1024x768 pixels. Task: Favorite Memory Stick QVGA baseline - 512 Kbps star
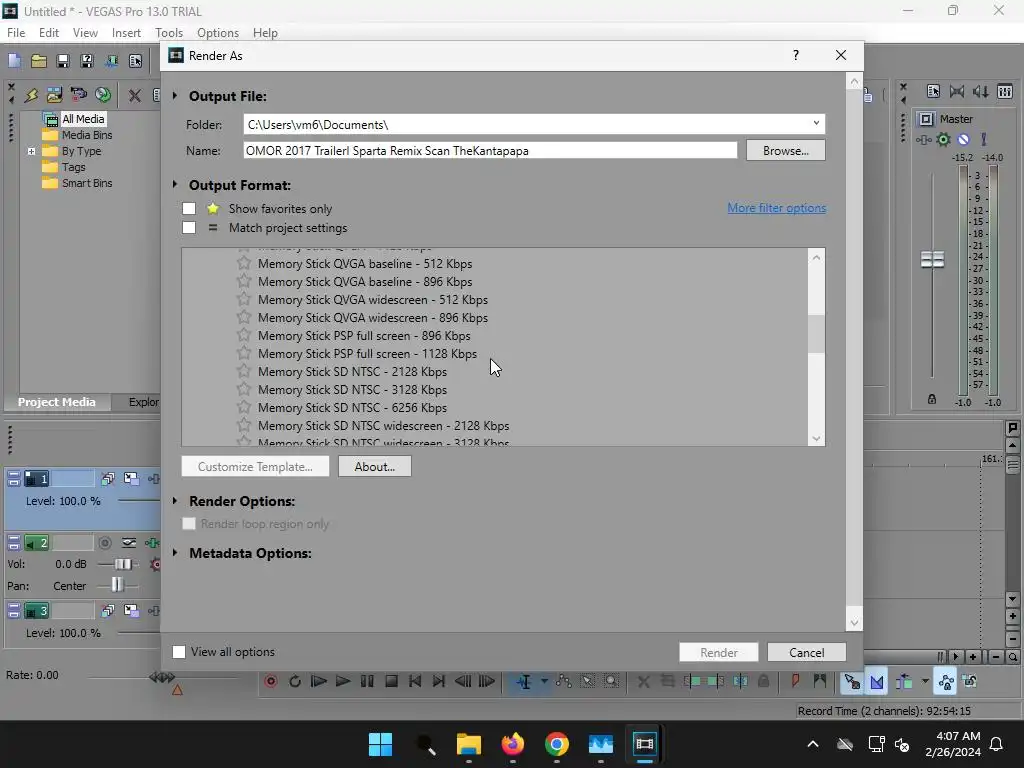(x=244, y=263)
